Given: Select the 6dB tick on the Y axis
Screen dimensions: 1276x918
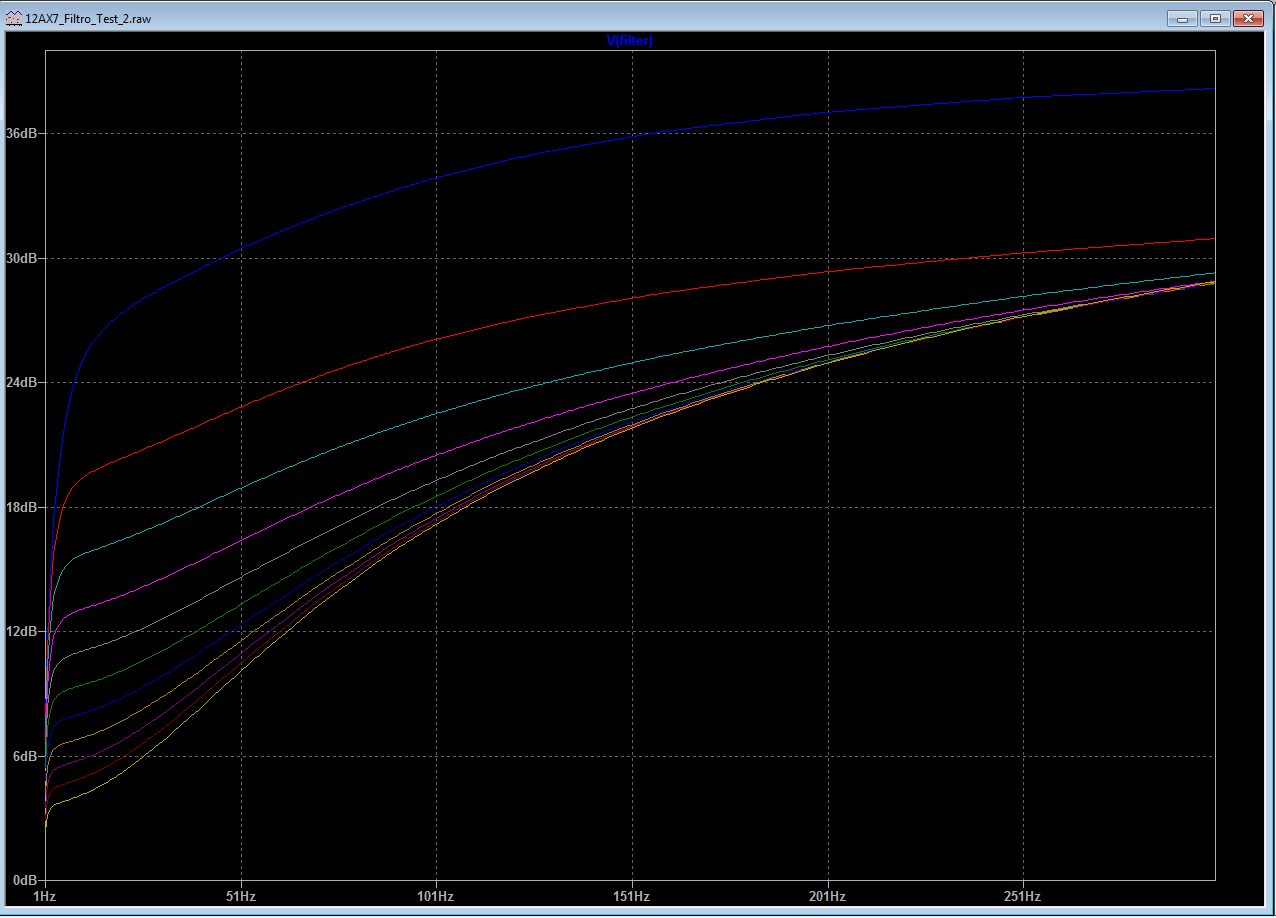Looking at the screenshot, I should coord(24,756).
